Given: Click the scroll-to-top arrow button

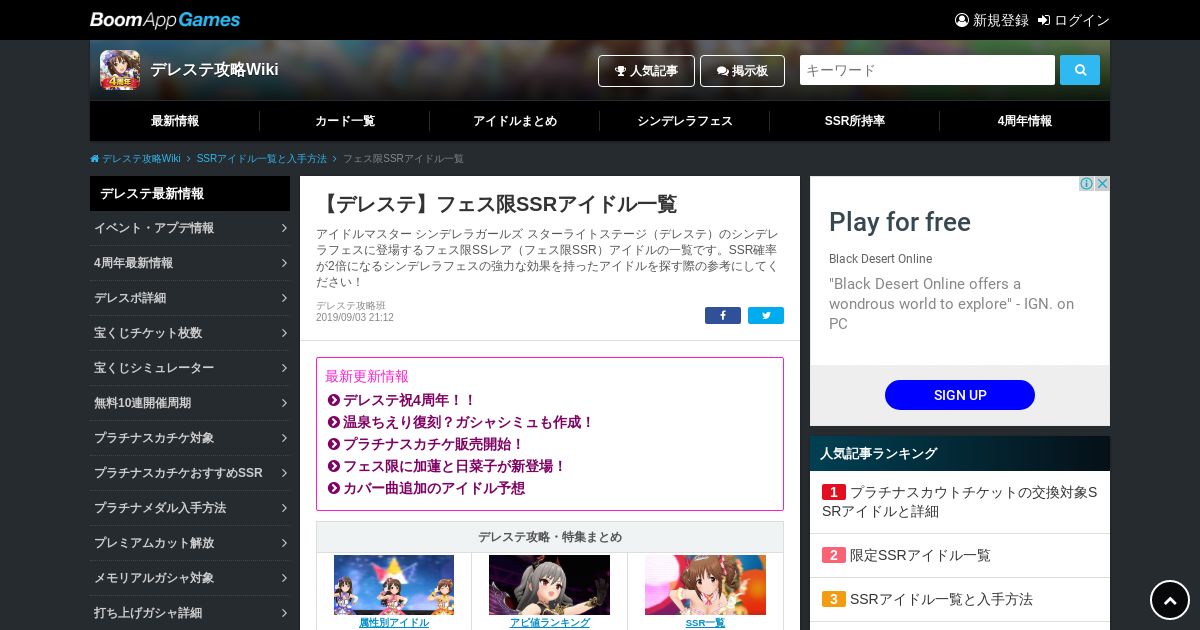Looking at the screenshot, I should pyautogui.click(x=1170, y=600).
